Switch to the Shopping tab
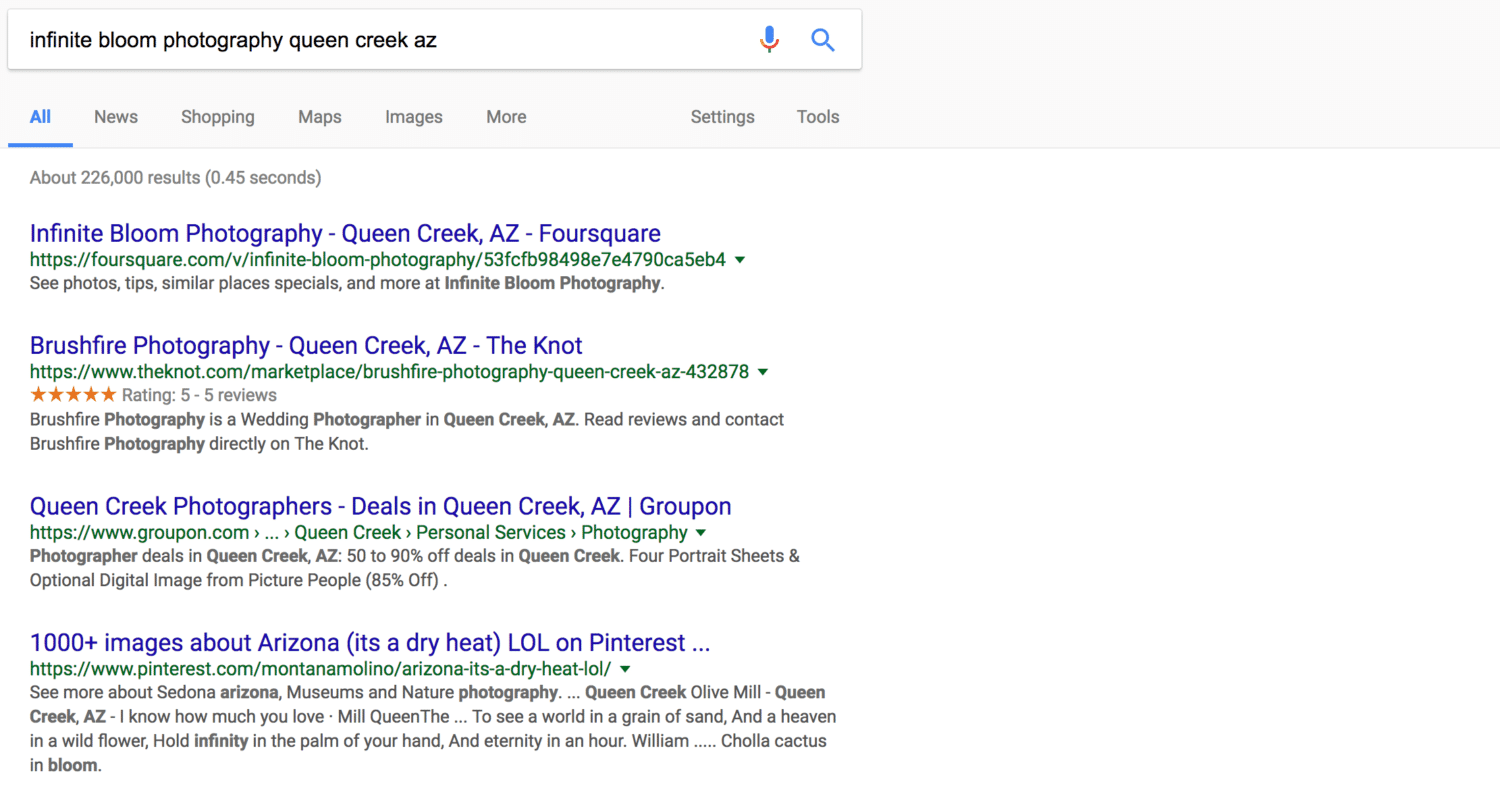 tap(218, 117)
